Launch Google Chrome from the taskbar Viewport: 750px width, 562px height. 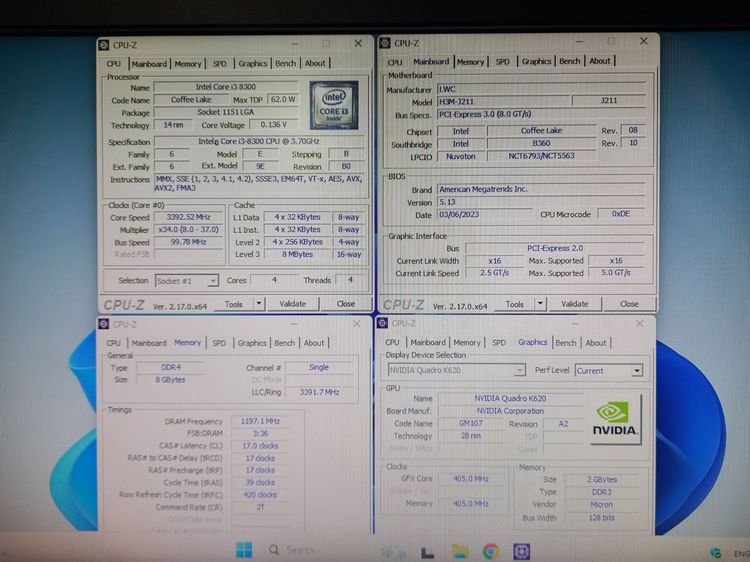[x=491, y=551]
